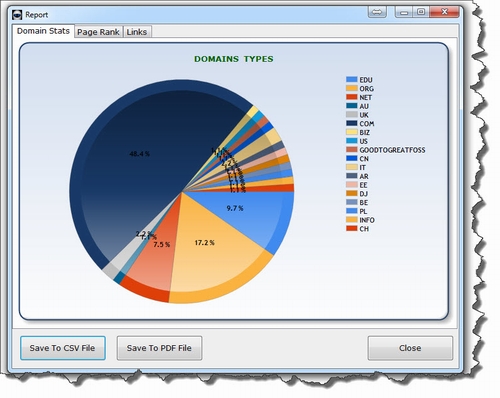The image size is (500, 398).
Task: Click the ORG legend color swatch
Action: pyautogui.click(x=352, y=88)
